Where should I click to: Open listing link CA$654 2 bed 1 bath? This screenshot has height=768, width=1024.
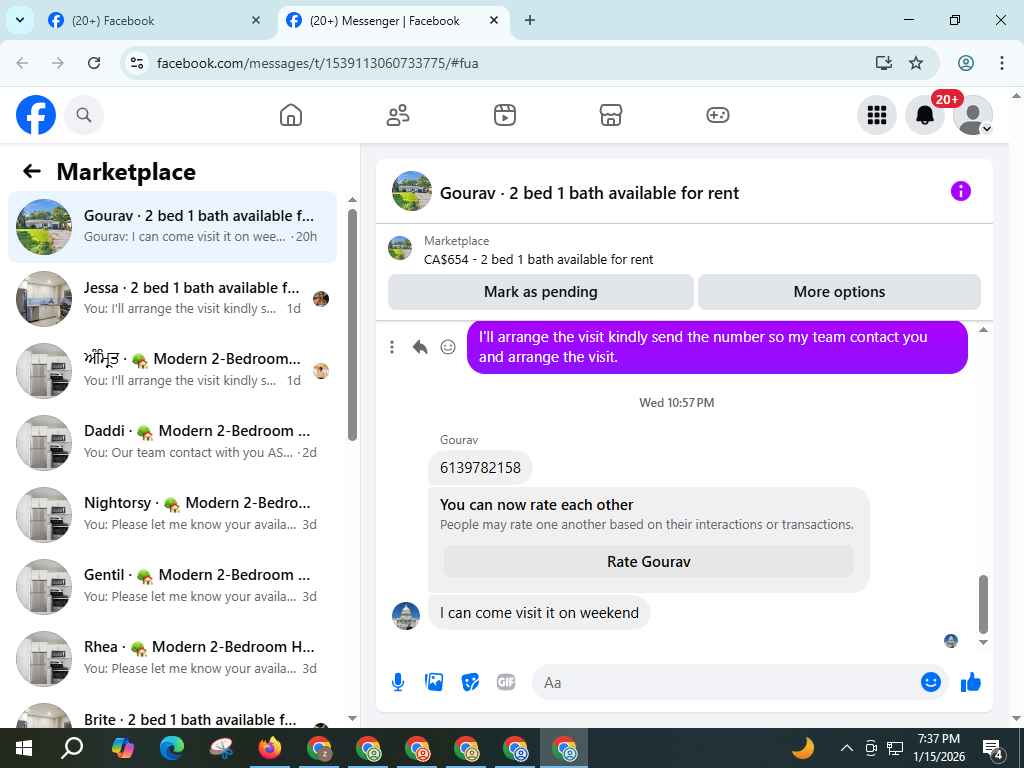(538, 259)
